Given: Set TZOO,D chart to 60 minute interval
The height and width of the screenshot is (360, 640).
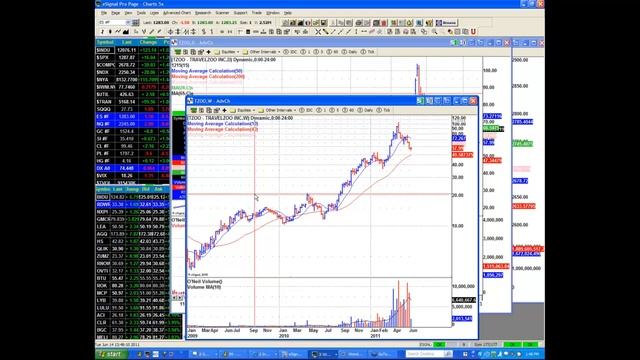Looking at the screenshot, I should (x=333, y=52).
